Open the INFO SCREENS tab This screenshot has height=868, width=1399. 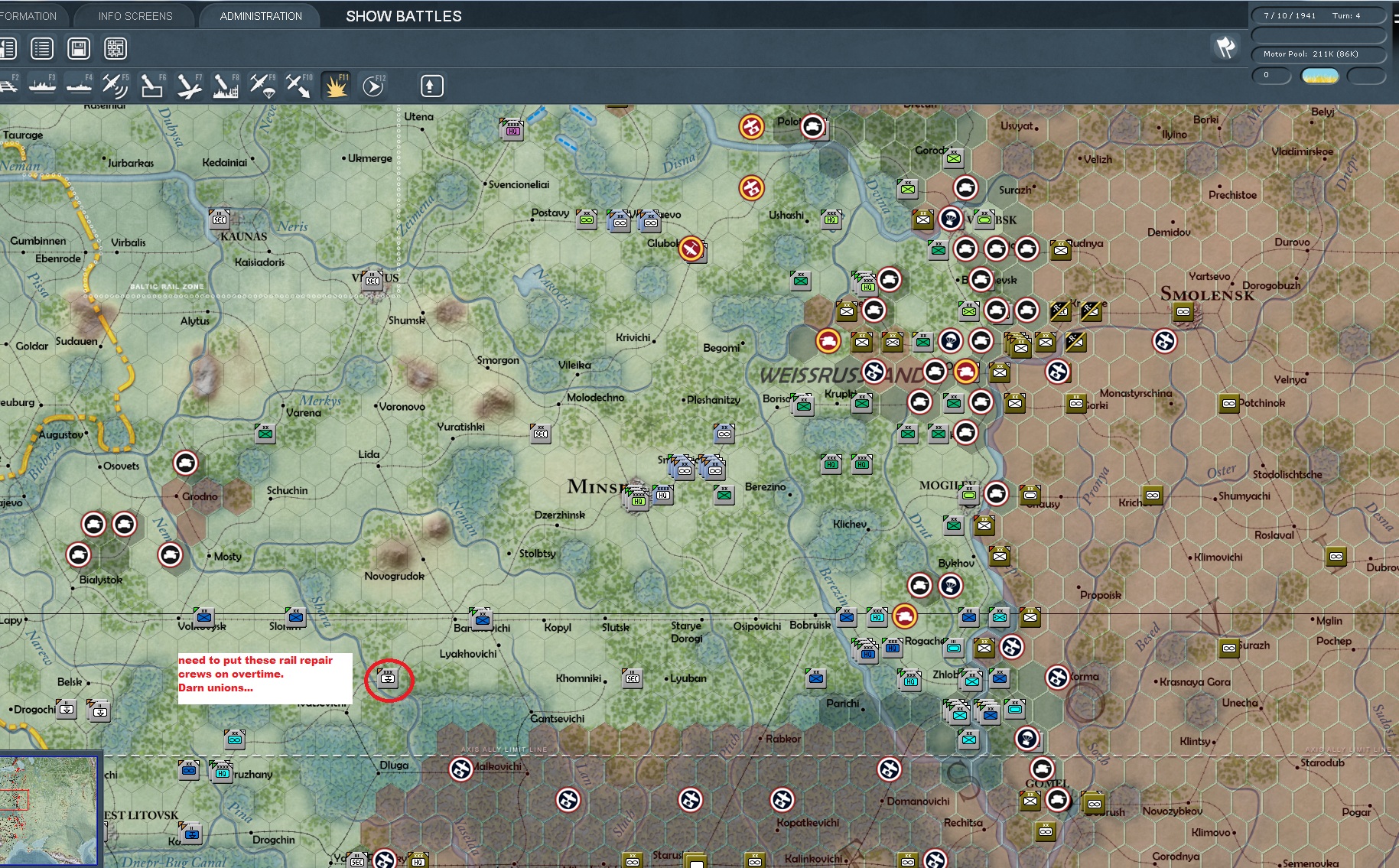click(135, 16)
